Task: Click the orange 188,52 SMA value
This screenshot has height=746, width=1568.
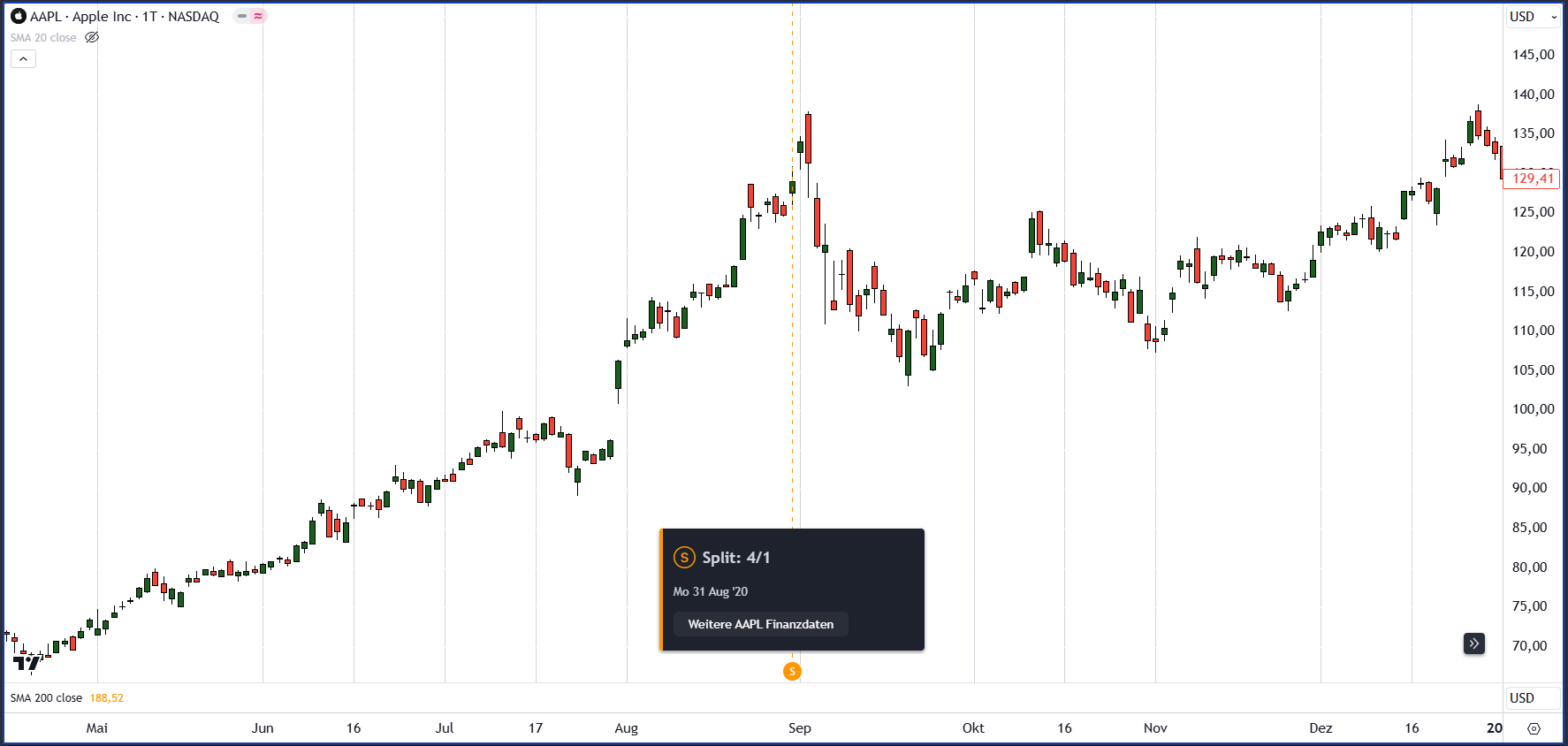Action: click(107, 698)
